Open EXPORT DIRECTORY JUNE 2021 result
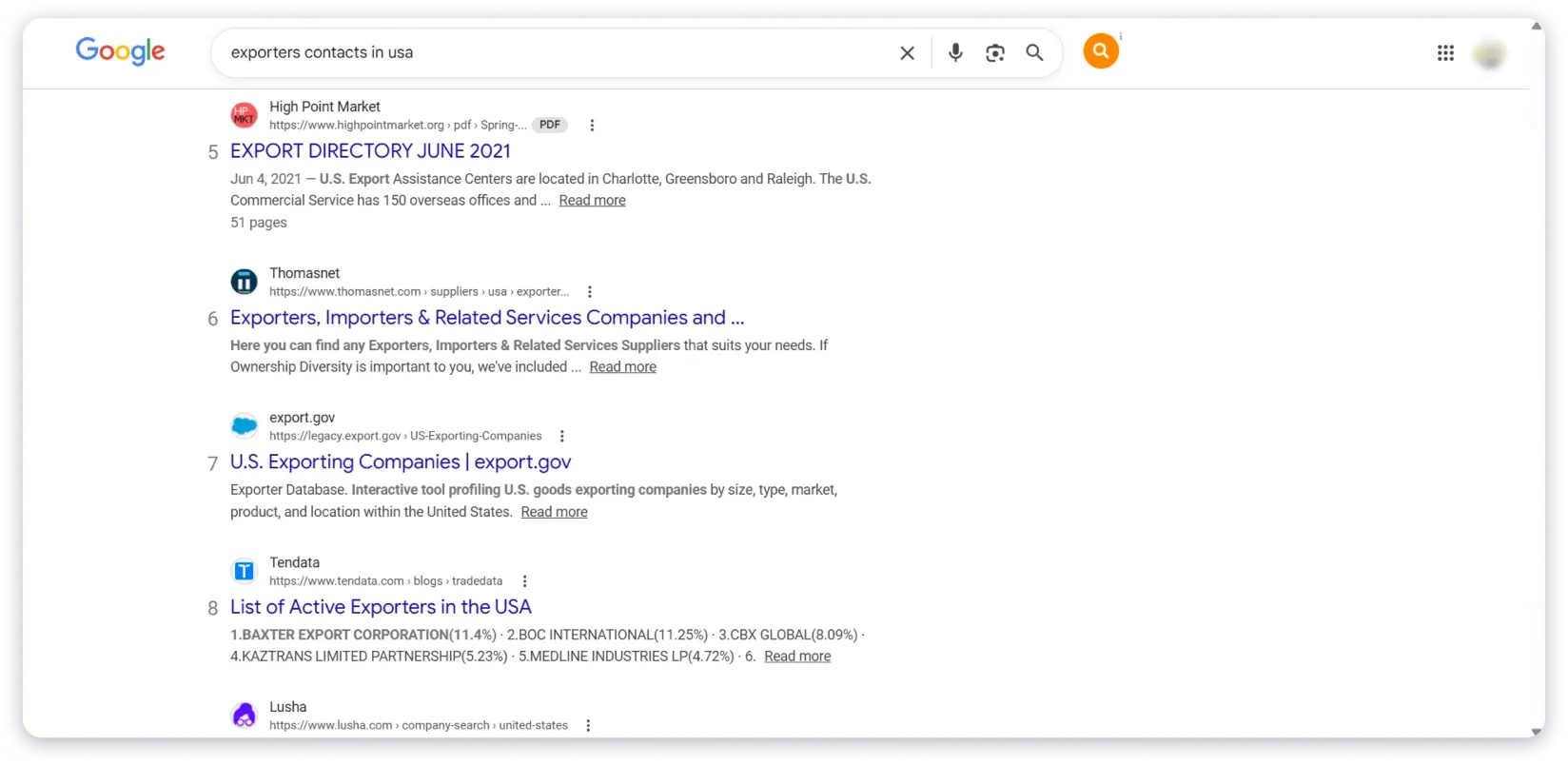This screenshot has height=765, width=1568. coord(370,151)
